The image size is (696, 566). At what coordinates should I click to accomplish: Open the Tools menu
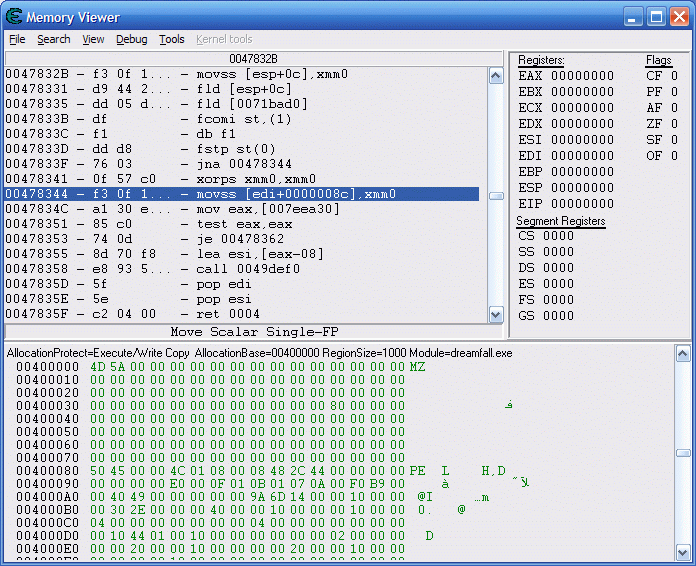[x=172, y=39]
